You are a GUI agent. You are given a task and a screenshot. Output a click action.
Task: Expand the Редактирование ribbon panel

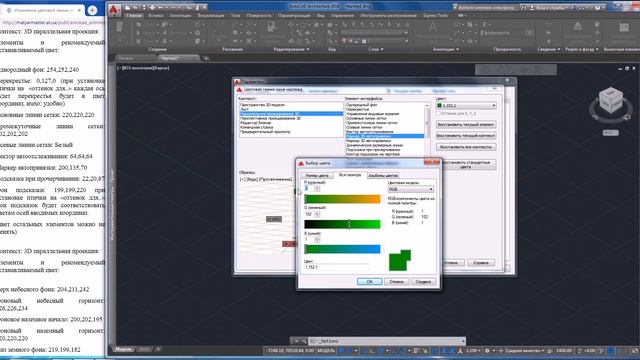[291, 49]
